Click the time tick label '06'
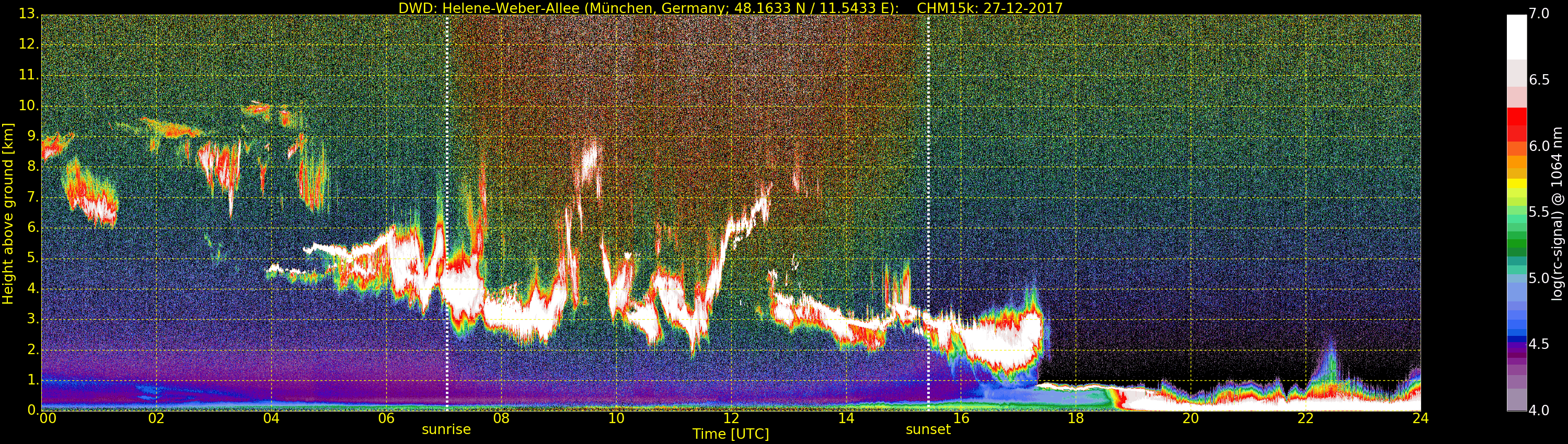This screenshot has height=444, width=1568. [387, 418]
